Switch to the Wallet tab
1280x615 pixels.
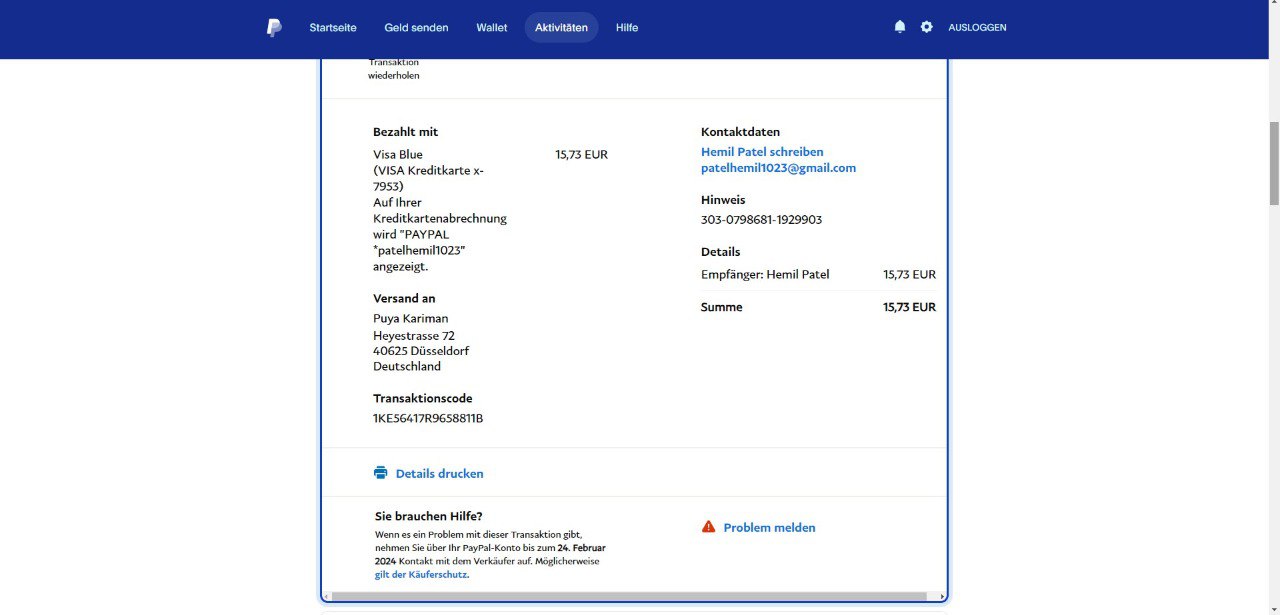[491, 28]
